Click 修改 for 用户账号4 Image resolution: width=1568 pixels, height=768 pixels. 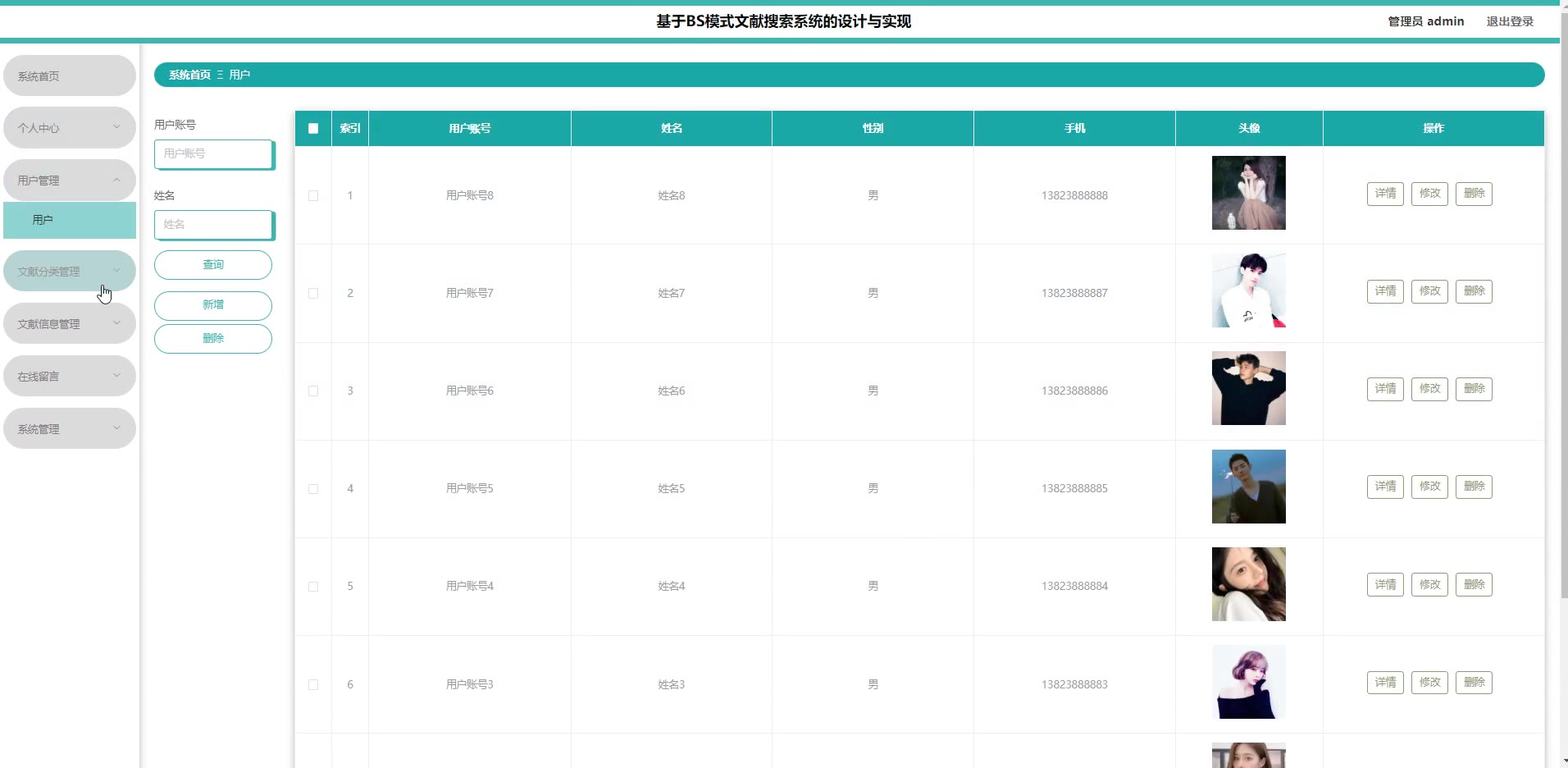point(1429,584)
